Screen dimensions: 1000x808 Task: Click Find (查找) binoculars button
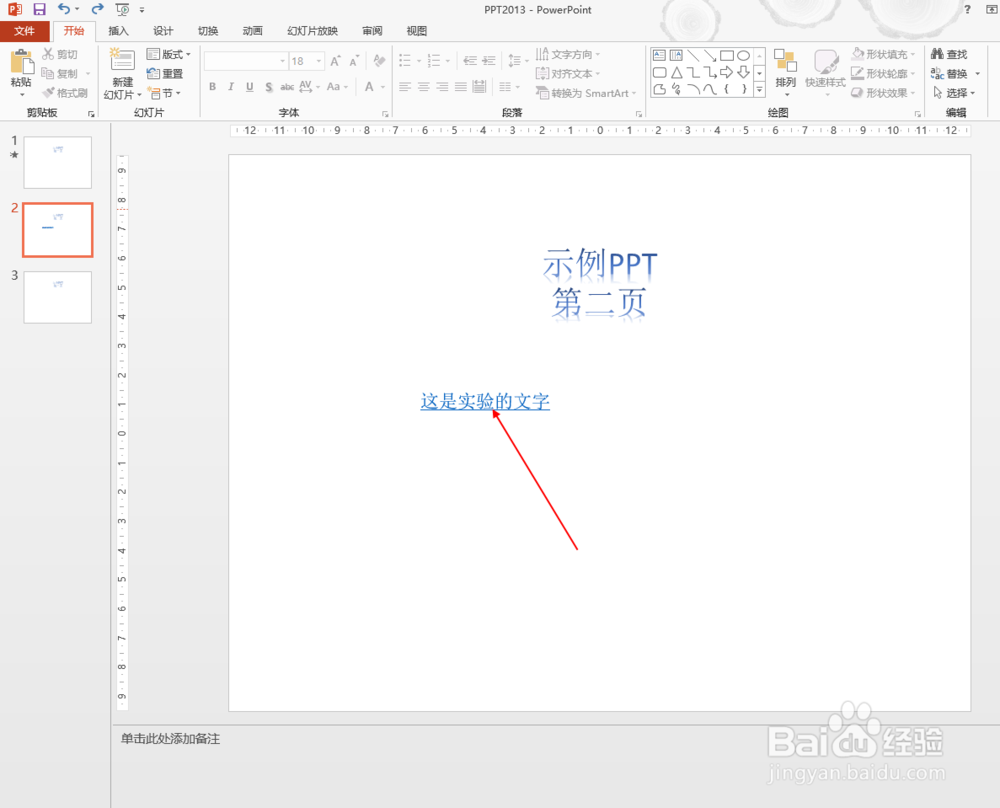click(949, 54)
